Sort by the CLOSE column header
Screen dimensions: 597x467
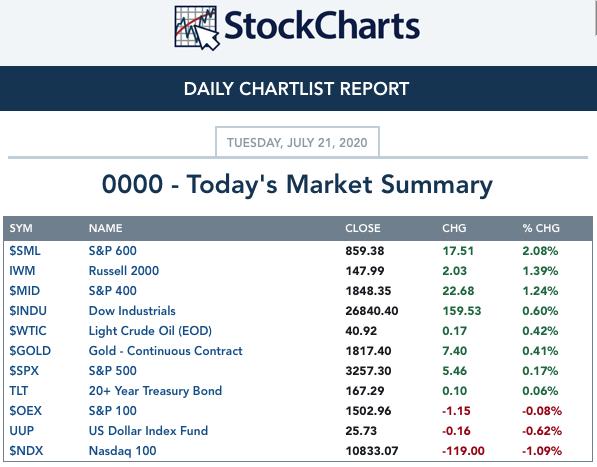(x=363, y=228)
